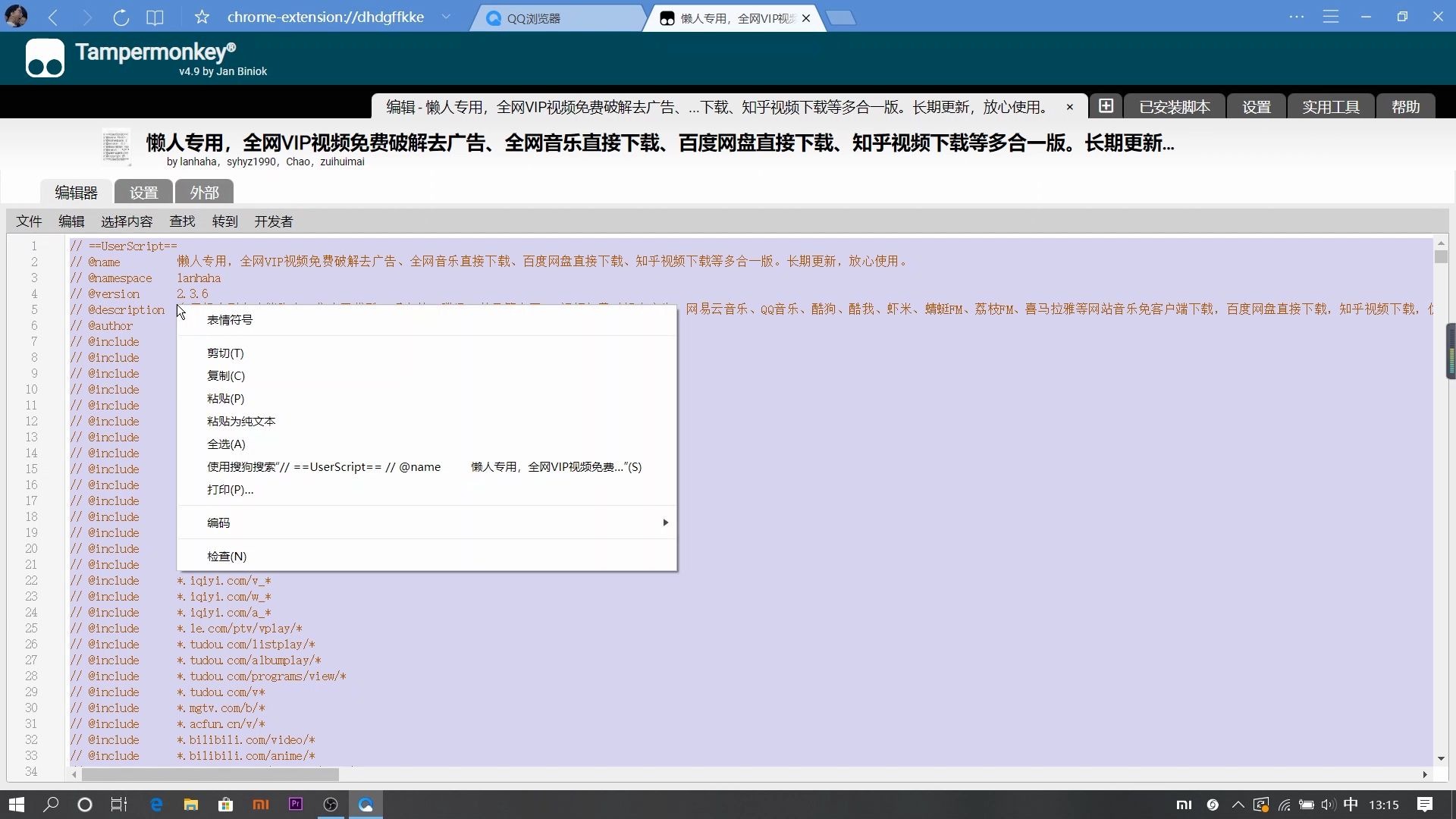Screen dimensions: 1456x819
Task: Click the browser forward arrow
Action: click(86, 17)
